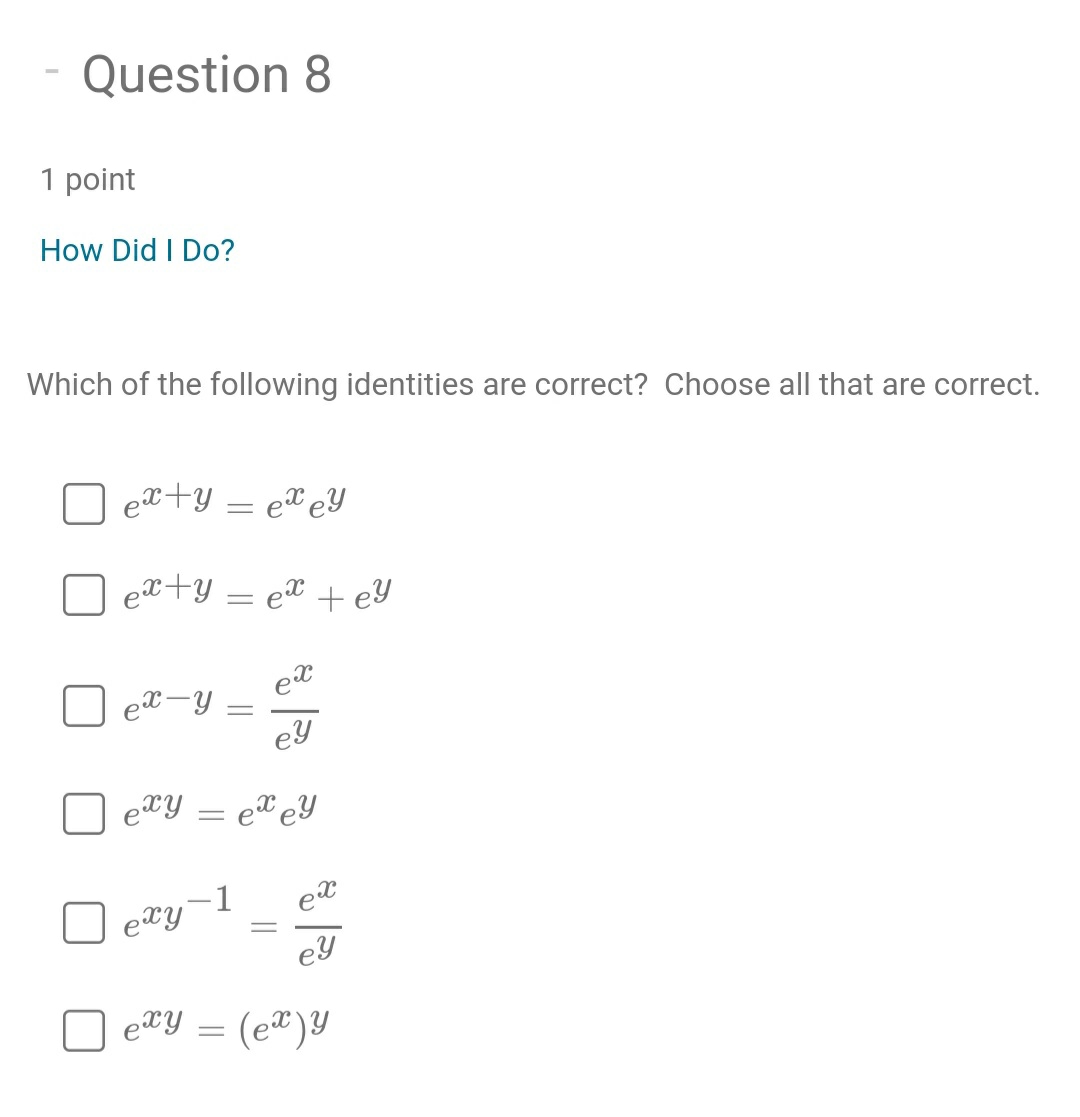1080x1117 pixels.
Task: Click the question prompt text
Action: click(x=533, y=384)
